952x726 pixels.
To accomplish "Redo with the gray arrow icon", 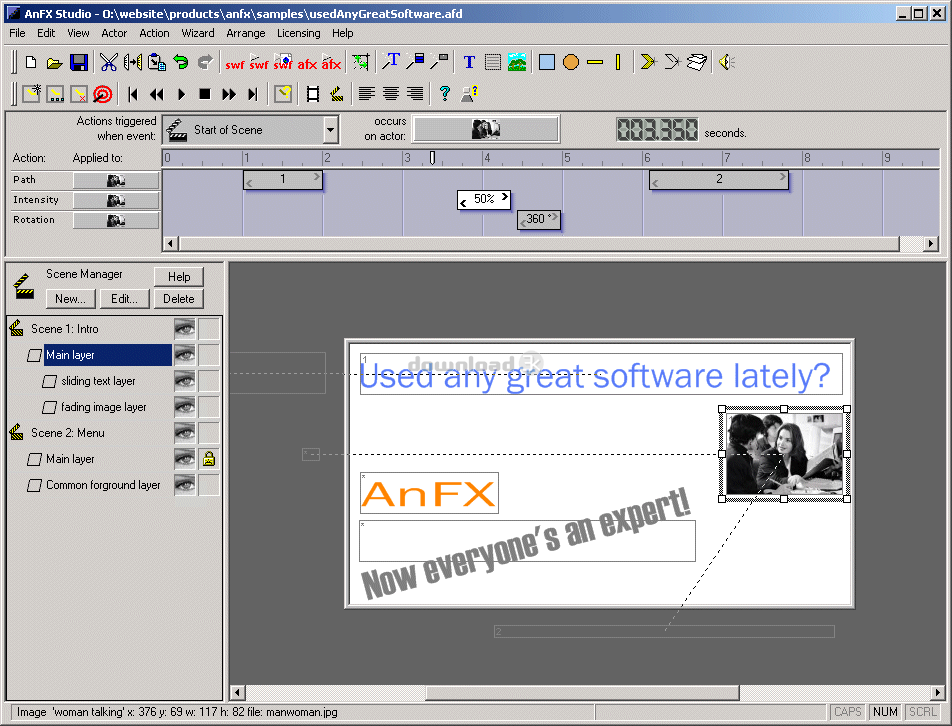I will [x=205, y=62].
